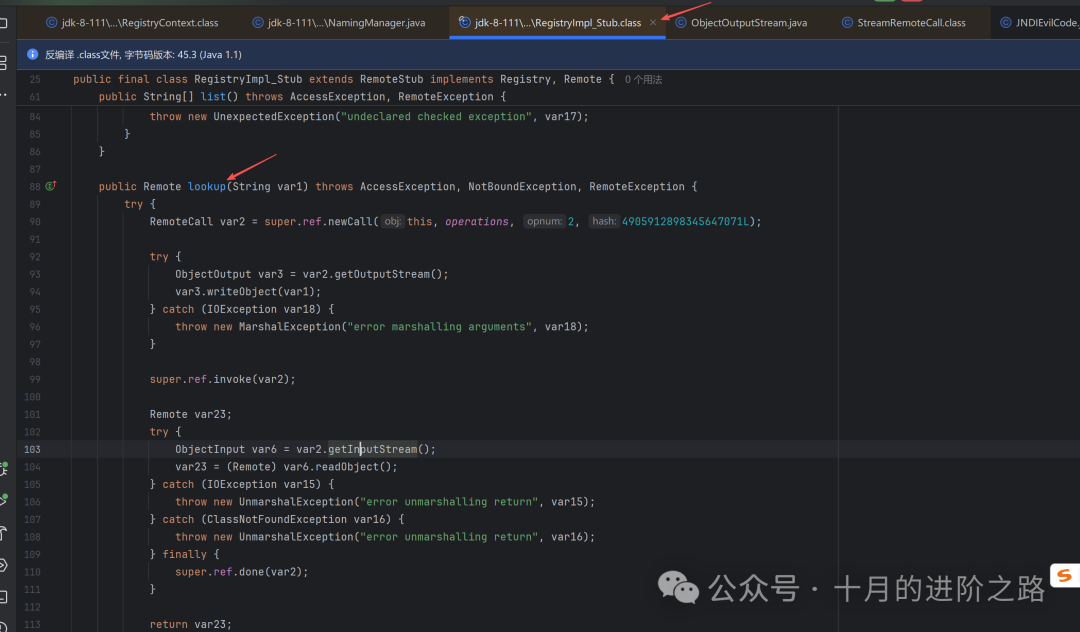Click line number 99 in the gutter
The image size is (1080, 632).
[x=34, y=379]
